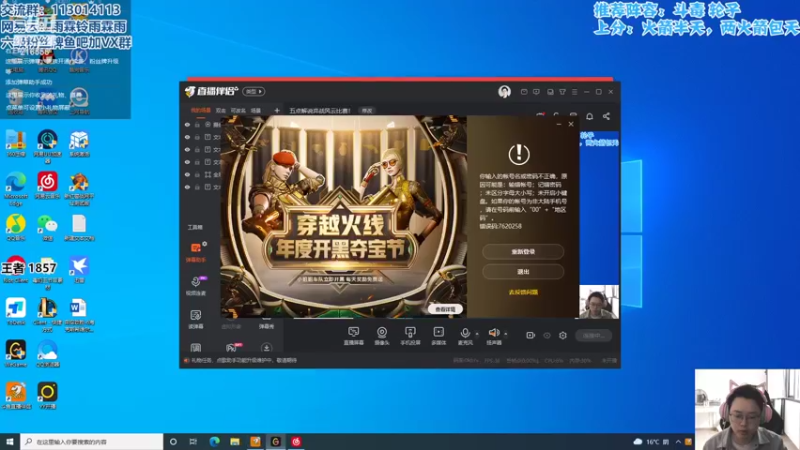This screenshot has height=450, width=800.
Task: Click 退出 exit button in error dialog
Action: [523, 271]
